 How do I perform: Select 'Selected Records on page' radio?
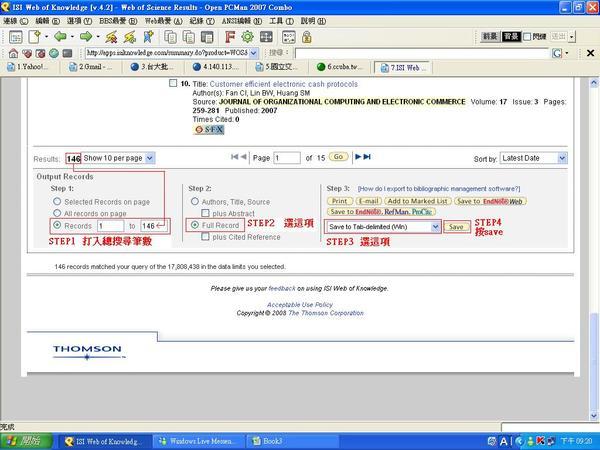tap(57, 201)
